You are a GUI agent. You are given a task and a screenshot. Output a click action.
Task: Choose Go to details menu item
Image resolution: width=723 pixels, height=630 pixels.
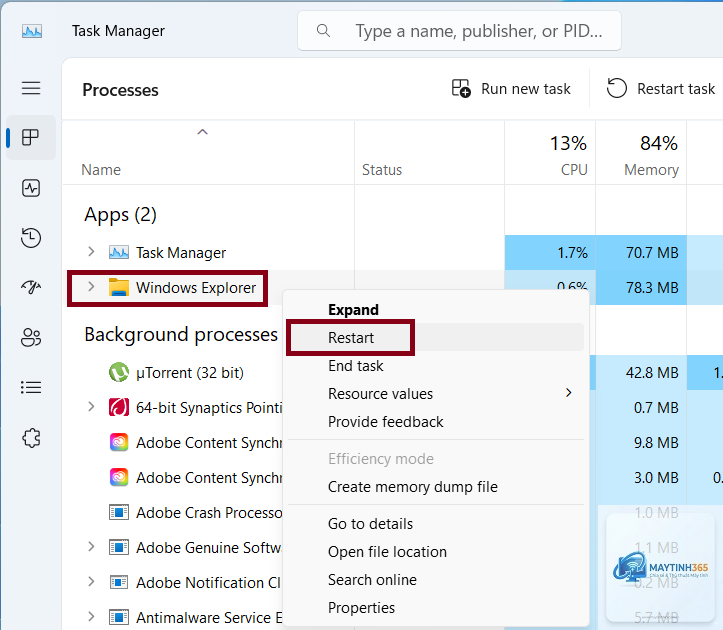[436, 524]
